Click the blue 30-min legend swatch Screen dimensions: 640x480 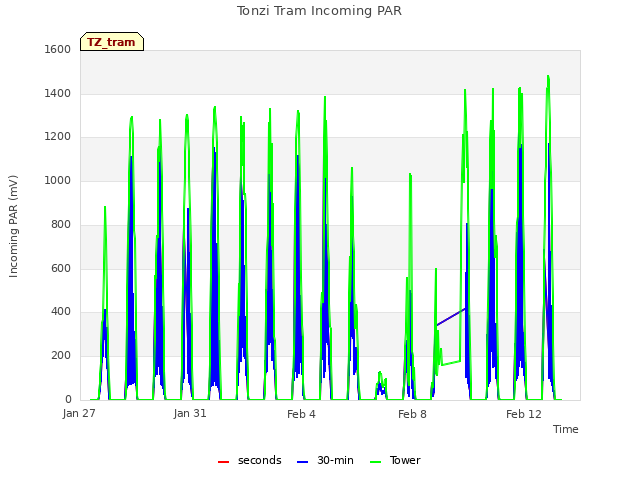pos(302,462)
